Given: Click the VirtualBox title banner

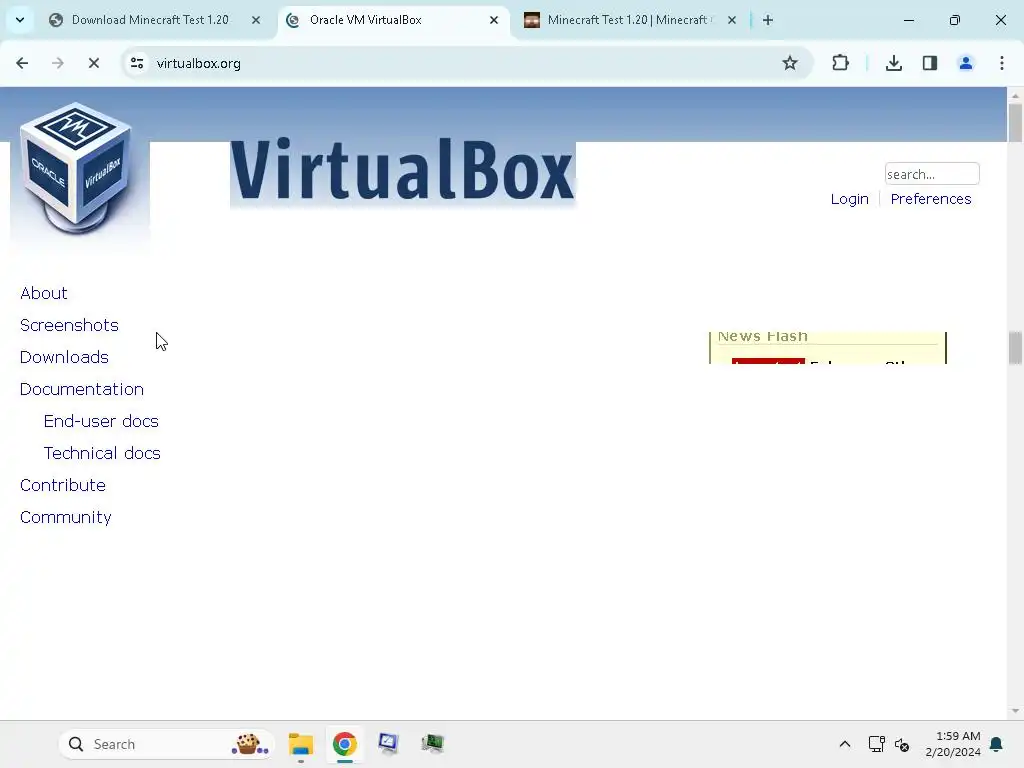Looking at the screenshot, I should 402,169.
